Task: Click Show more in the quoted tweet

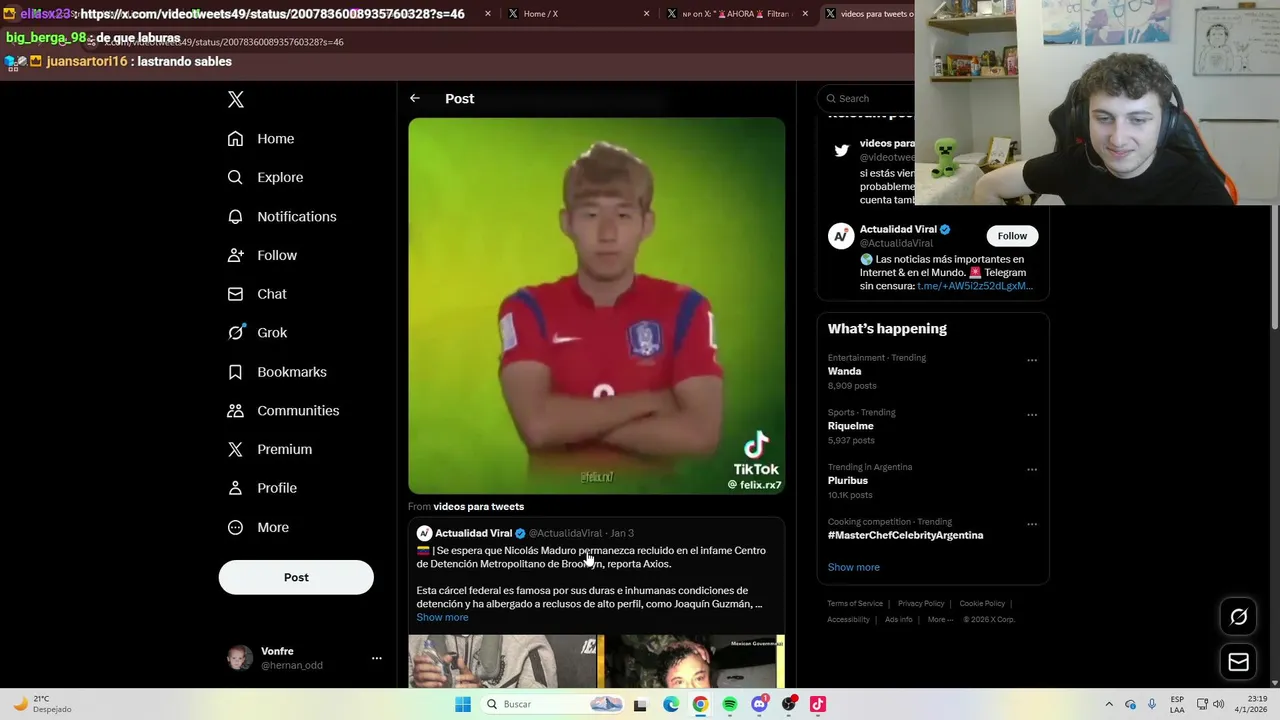Action: tap(442, 617)
